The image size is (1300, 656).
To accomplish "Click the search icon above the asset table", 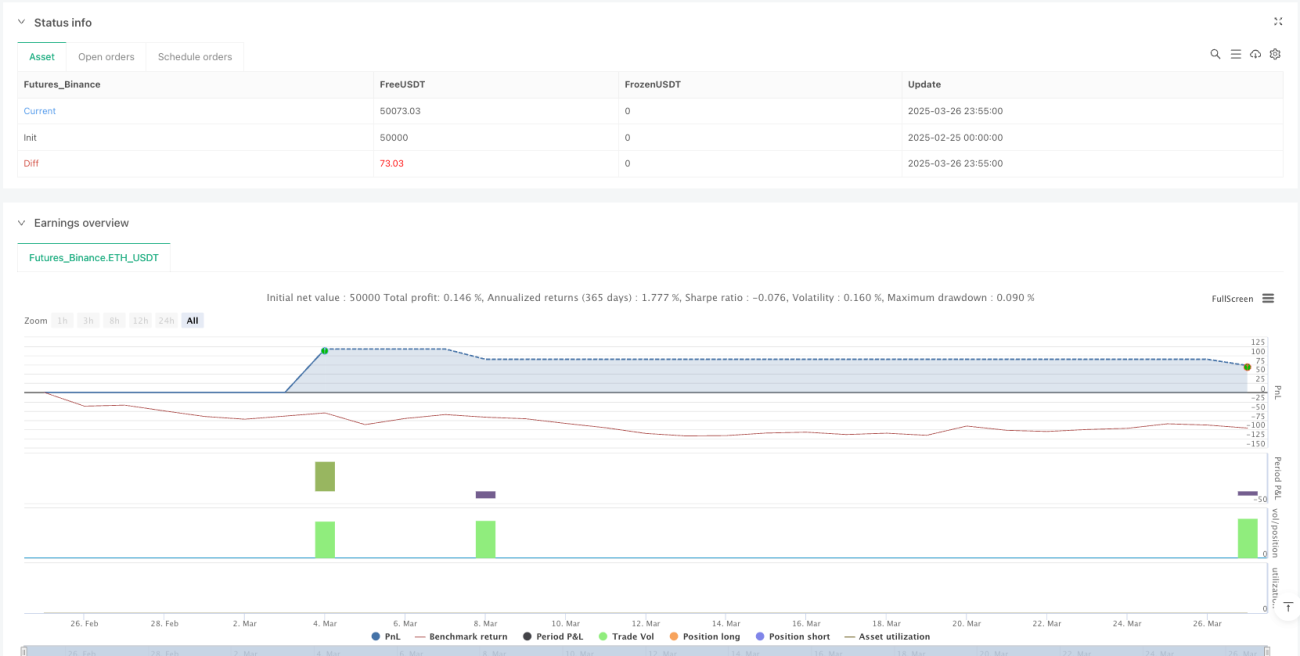I will [1215, 54].
